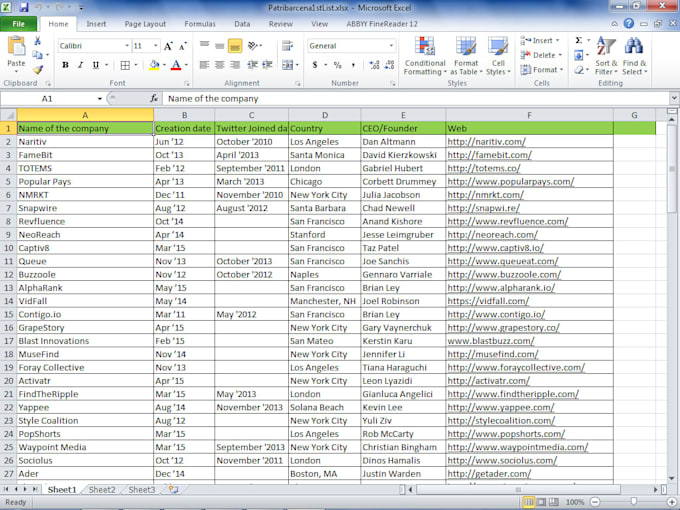Apply Bold formatting to the cell

coord(66,65)
